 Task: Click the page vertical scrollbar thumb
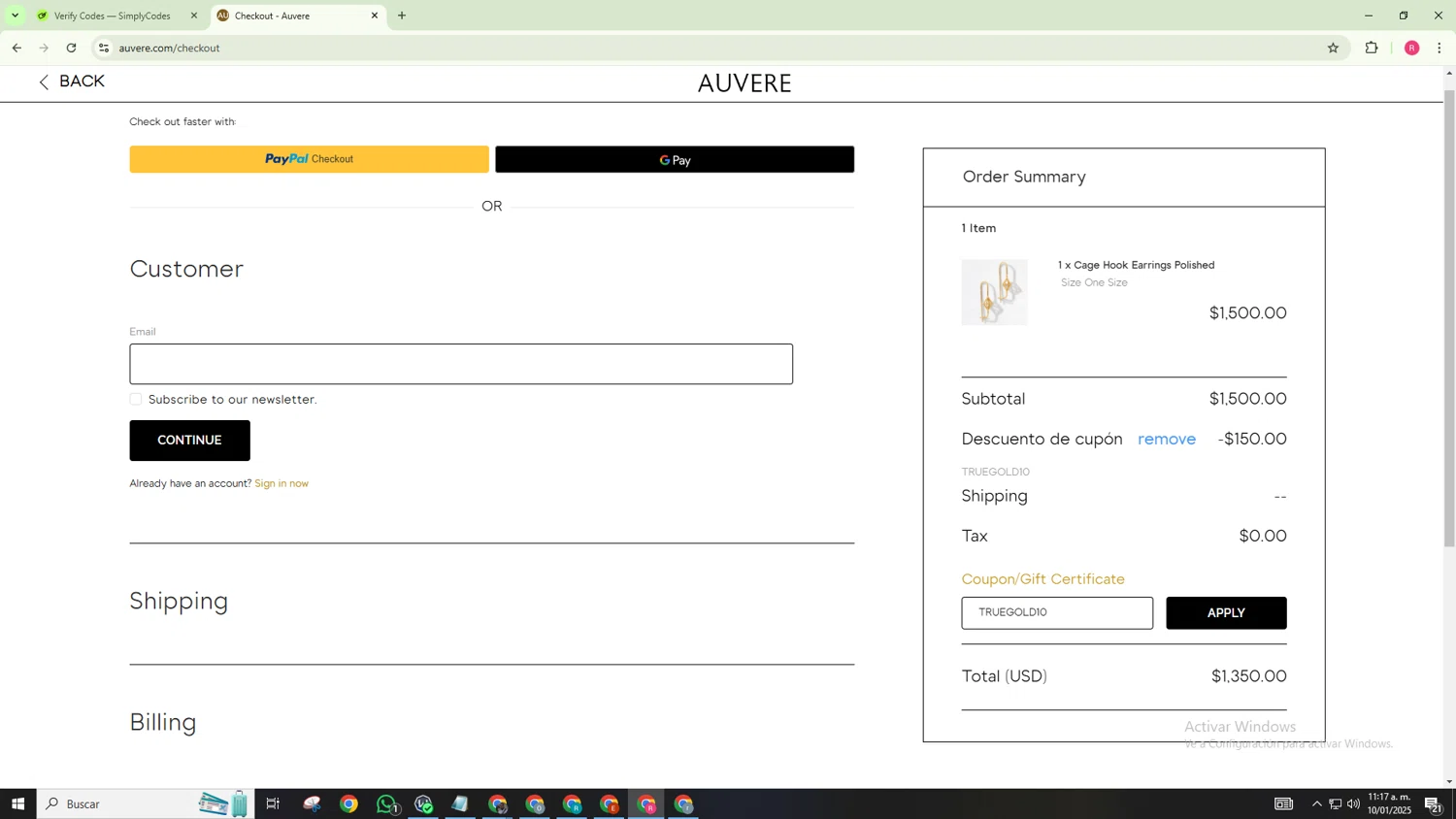[1449, 316]
